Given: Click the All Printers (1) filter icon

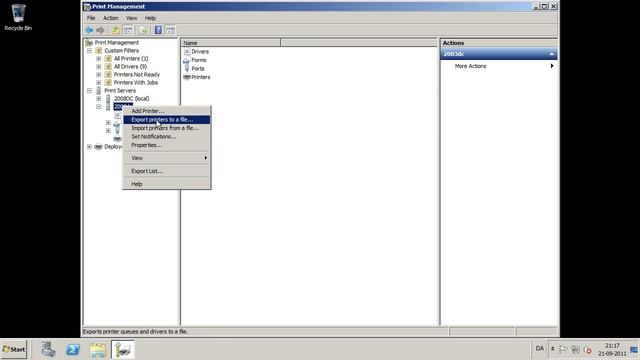Looking at the screenshot, I should (x=108, y=59).
